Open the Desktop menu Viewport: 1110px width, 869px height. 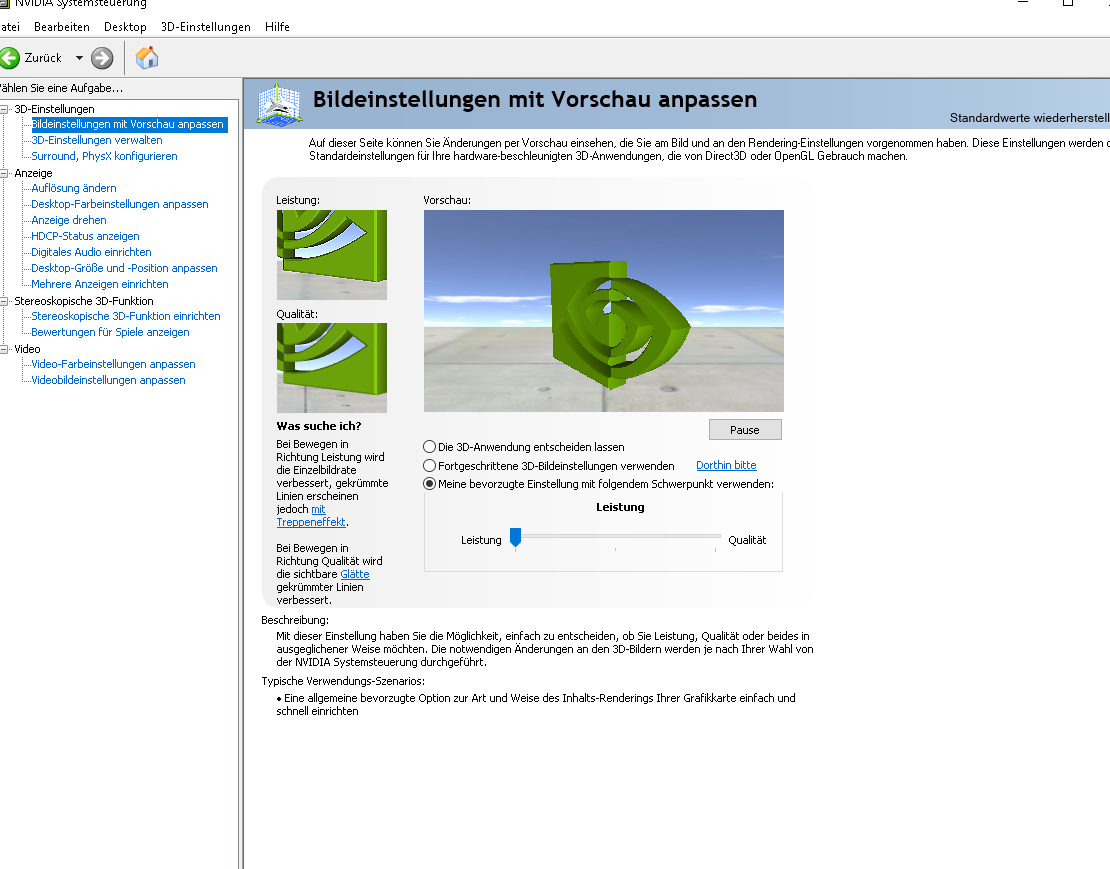pyautogui.click(x=125, y=27)
